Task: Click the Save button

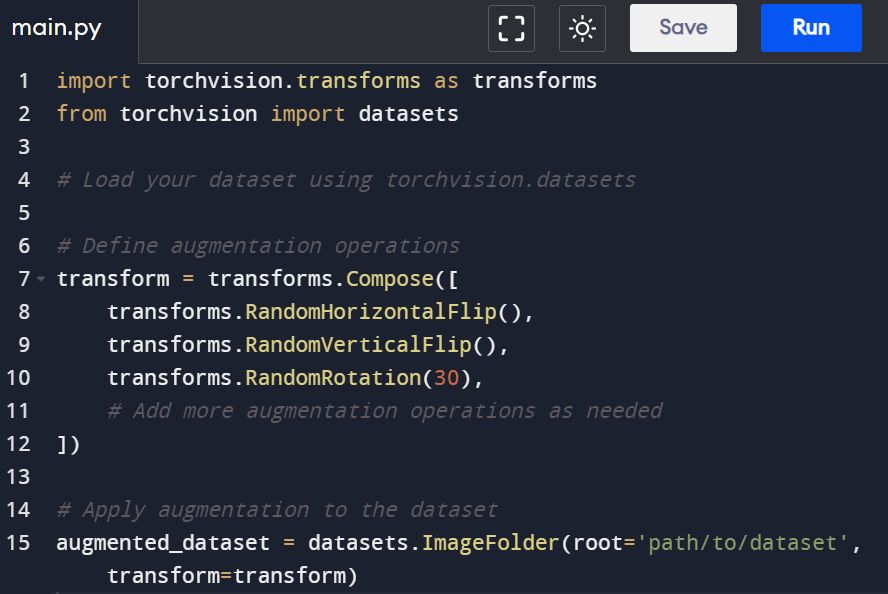Action: 683,28
